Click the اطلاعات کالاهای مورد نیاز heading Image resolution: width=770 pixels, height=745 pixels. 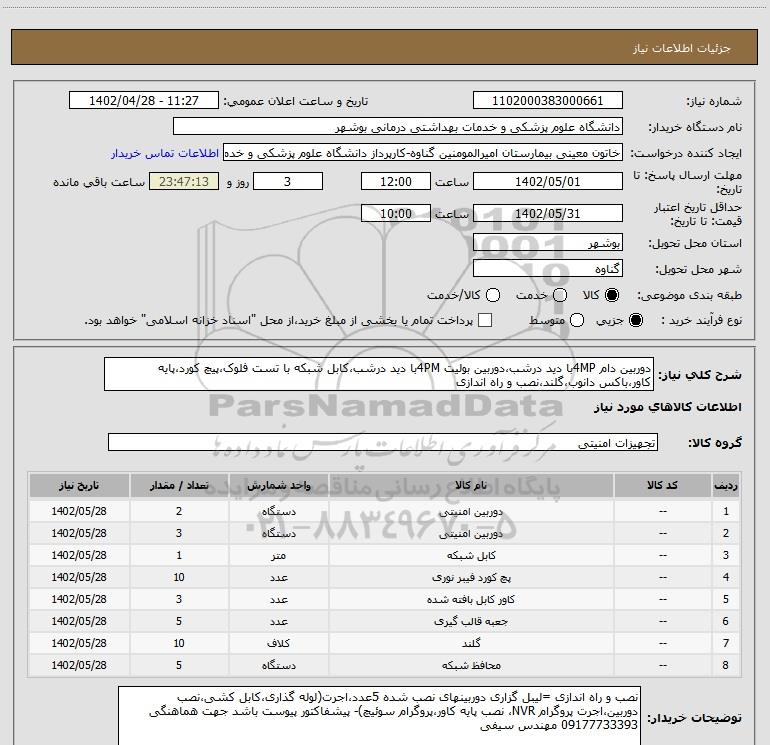tap(667, 407)
